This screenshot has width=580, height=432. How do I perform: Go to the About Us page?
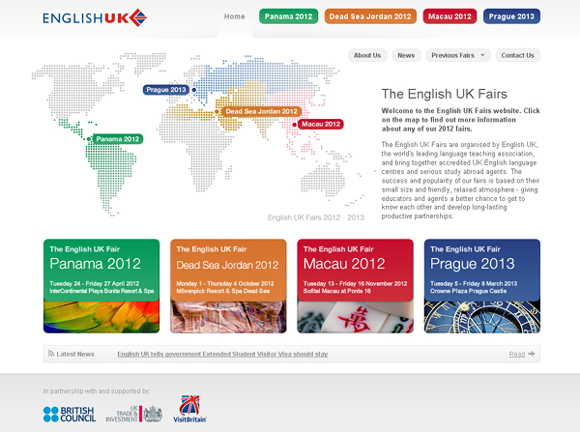[x=367, y=55]
